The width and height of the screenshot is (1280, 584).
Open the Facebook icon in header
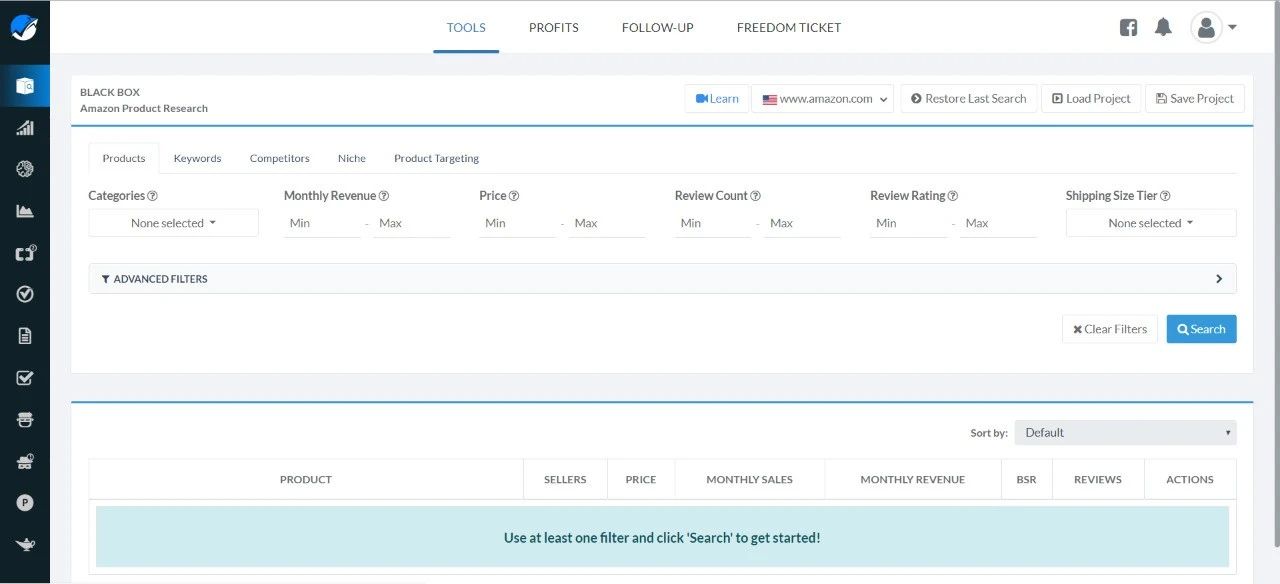[x=1128, y=28]
